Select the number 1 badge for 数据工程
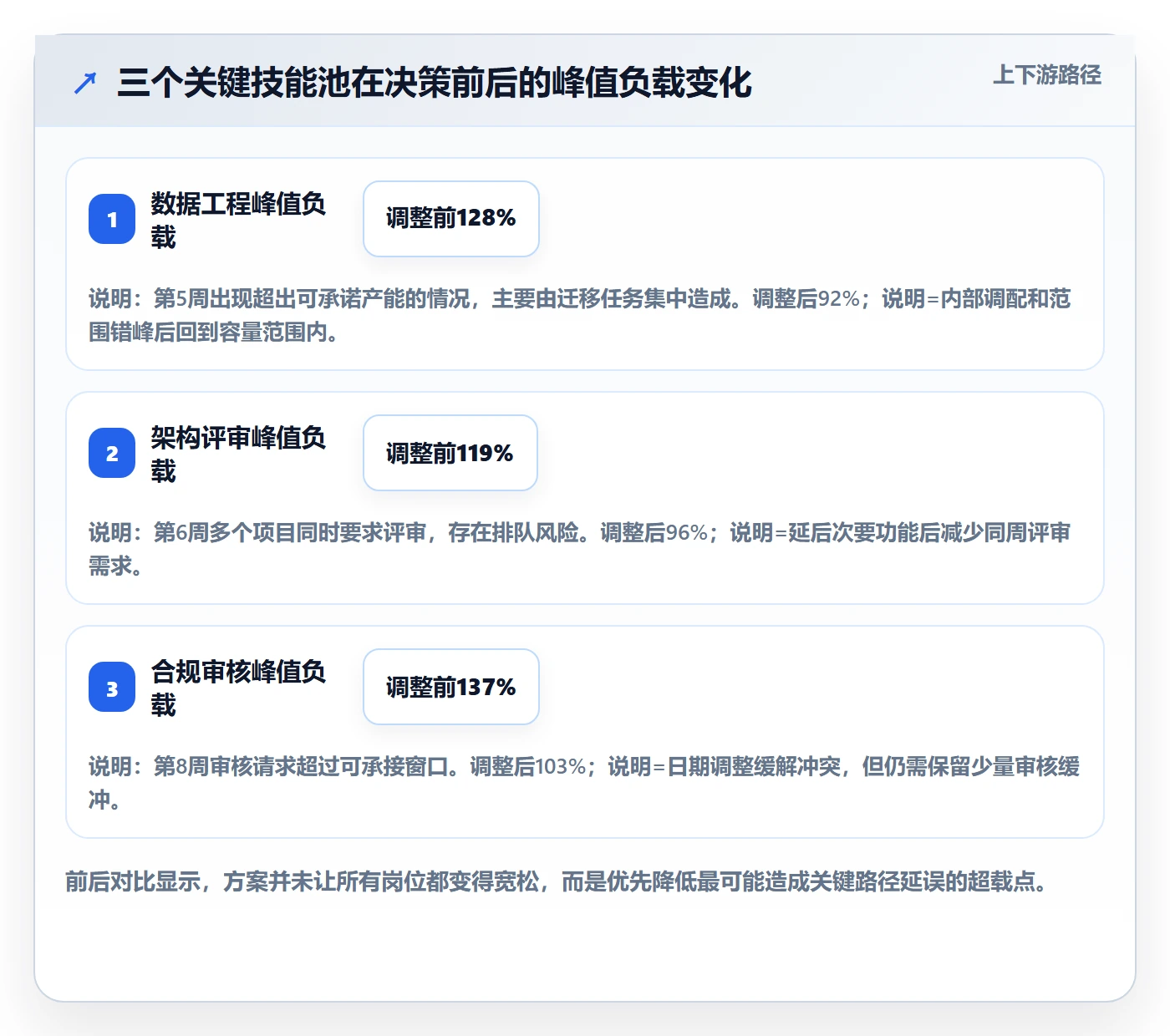The width and height of the screenshot is (1170, 1036). point(112,219)
